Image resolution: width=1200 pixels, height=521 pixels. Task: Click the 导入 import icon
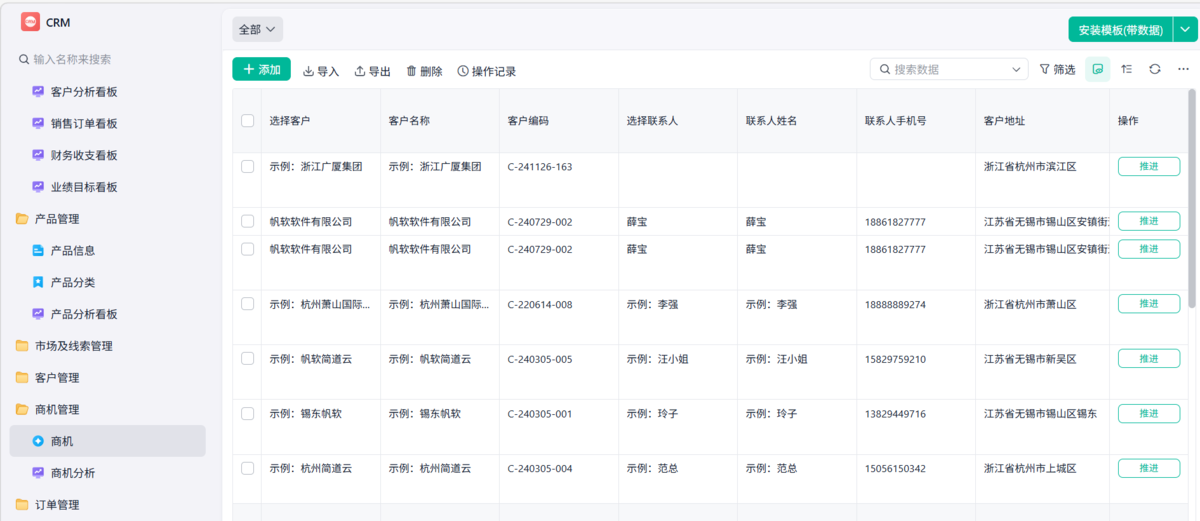308,71
